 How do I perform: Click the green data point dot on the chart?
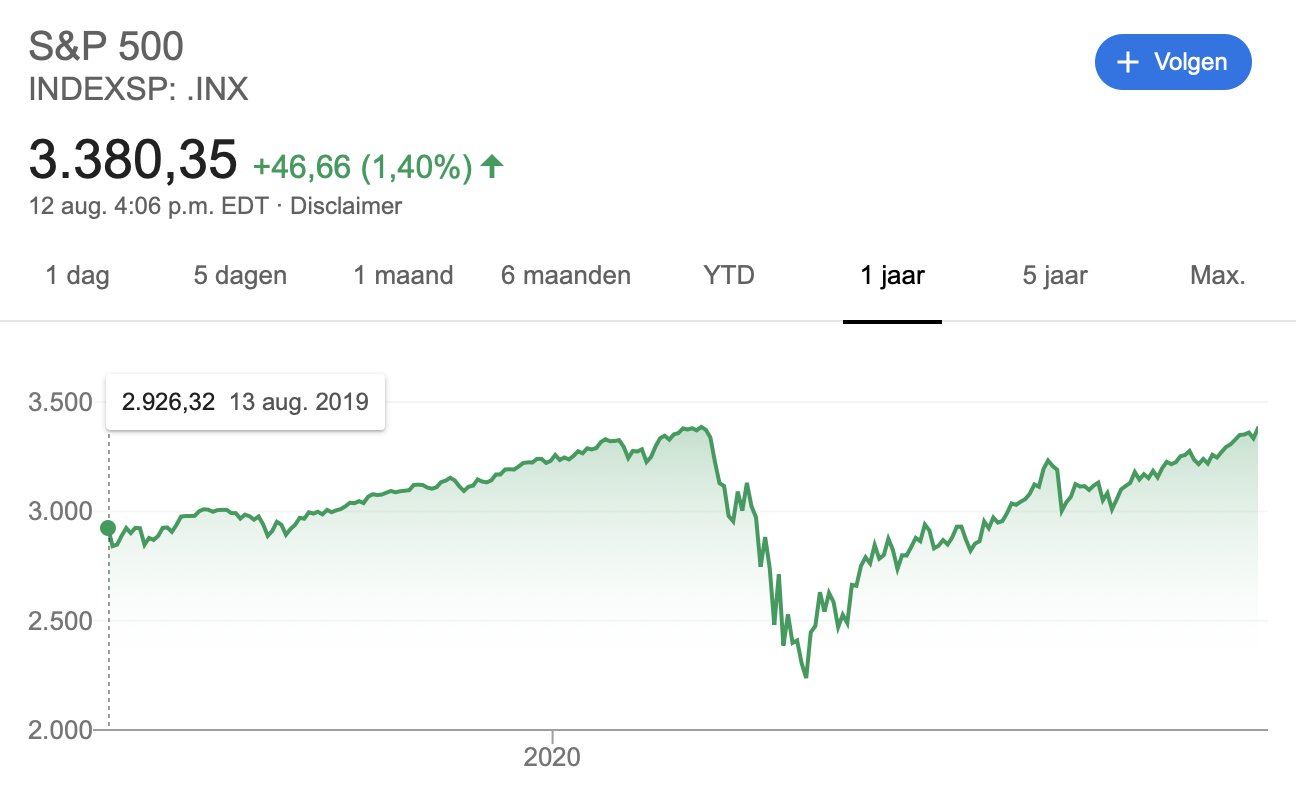click(108, 528)
